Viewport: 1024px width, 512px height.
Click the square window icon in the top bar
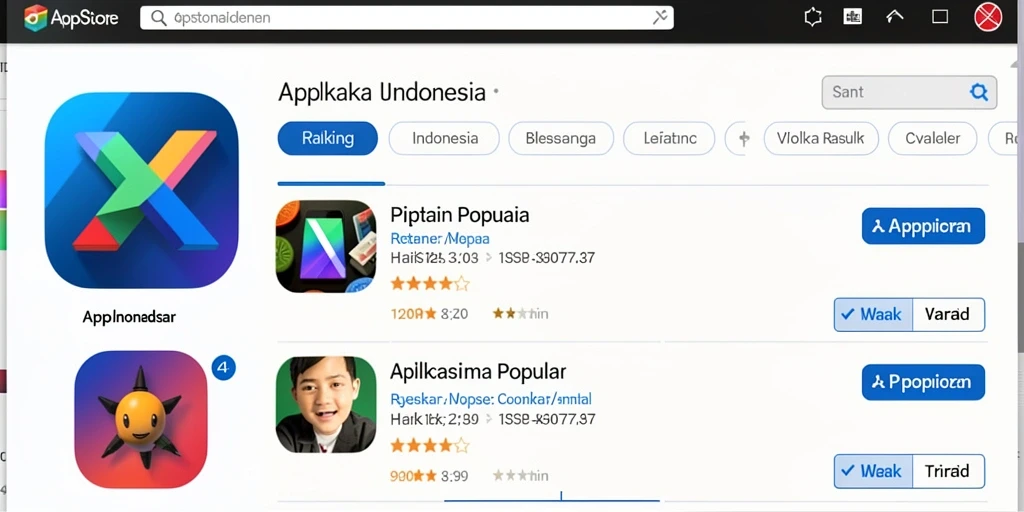(x=940, y=17)
